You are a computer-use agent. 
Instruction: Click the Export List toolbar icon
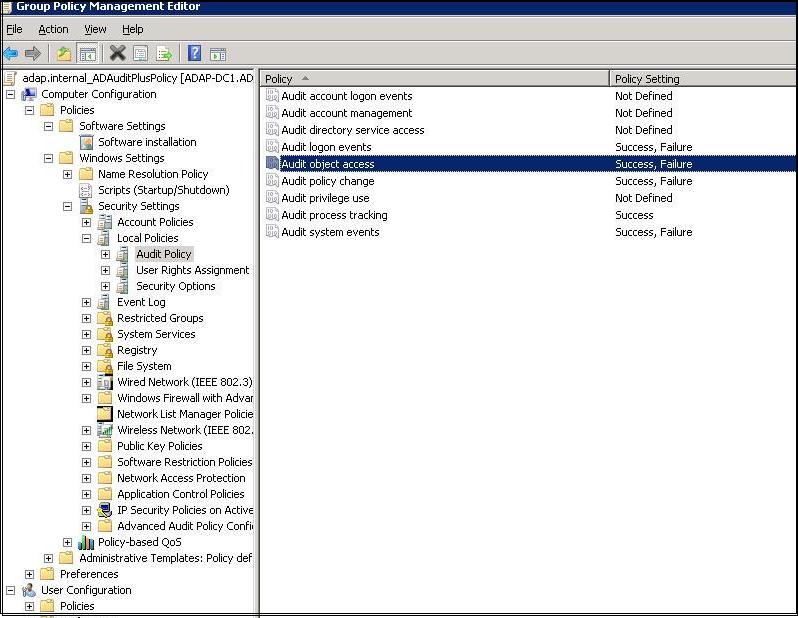click(164, 53)
